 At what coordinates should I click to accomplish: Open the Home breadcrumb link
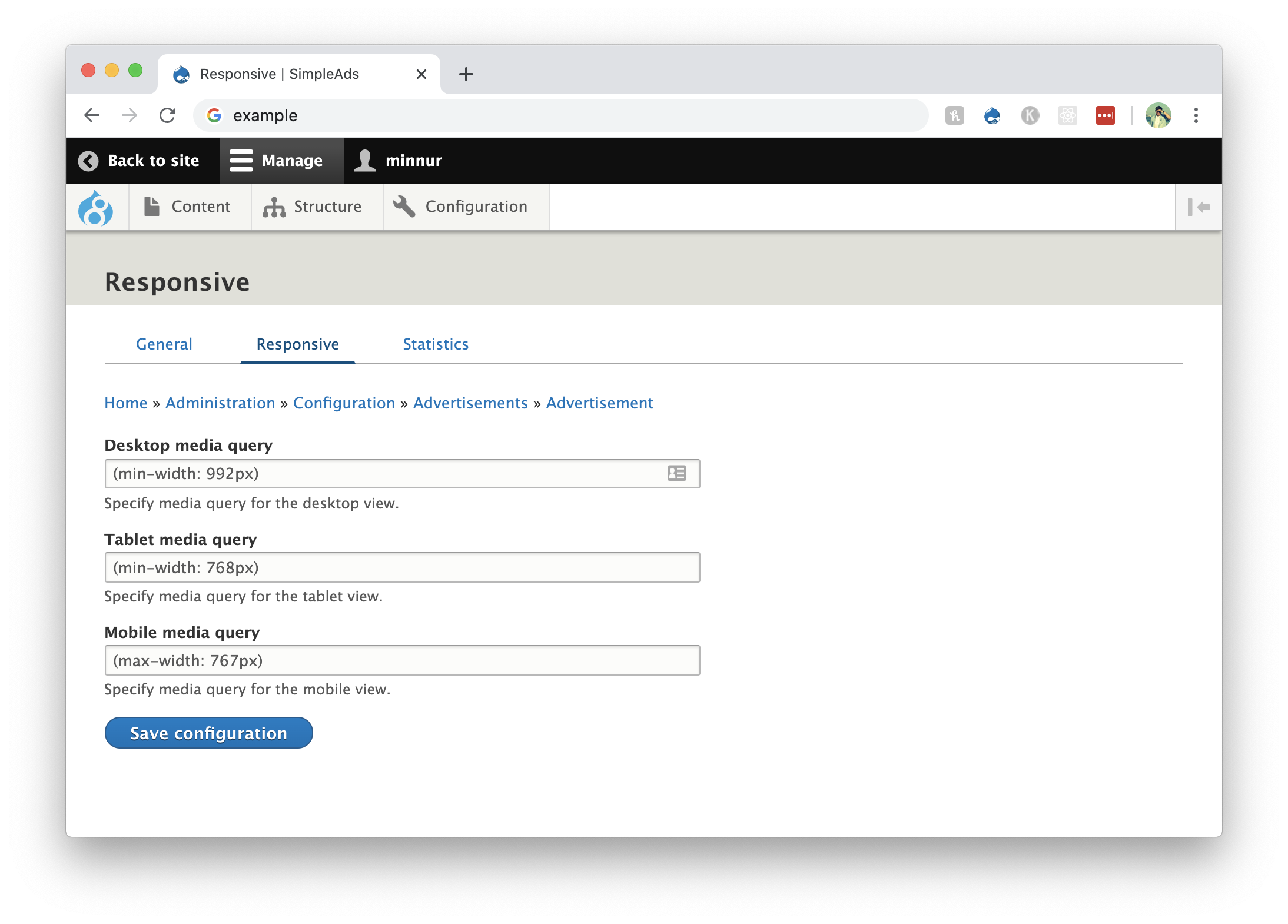[126, 403]
